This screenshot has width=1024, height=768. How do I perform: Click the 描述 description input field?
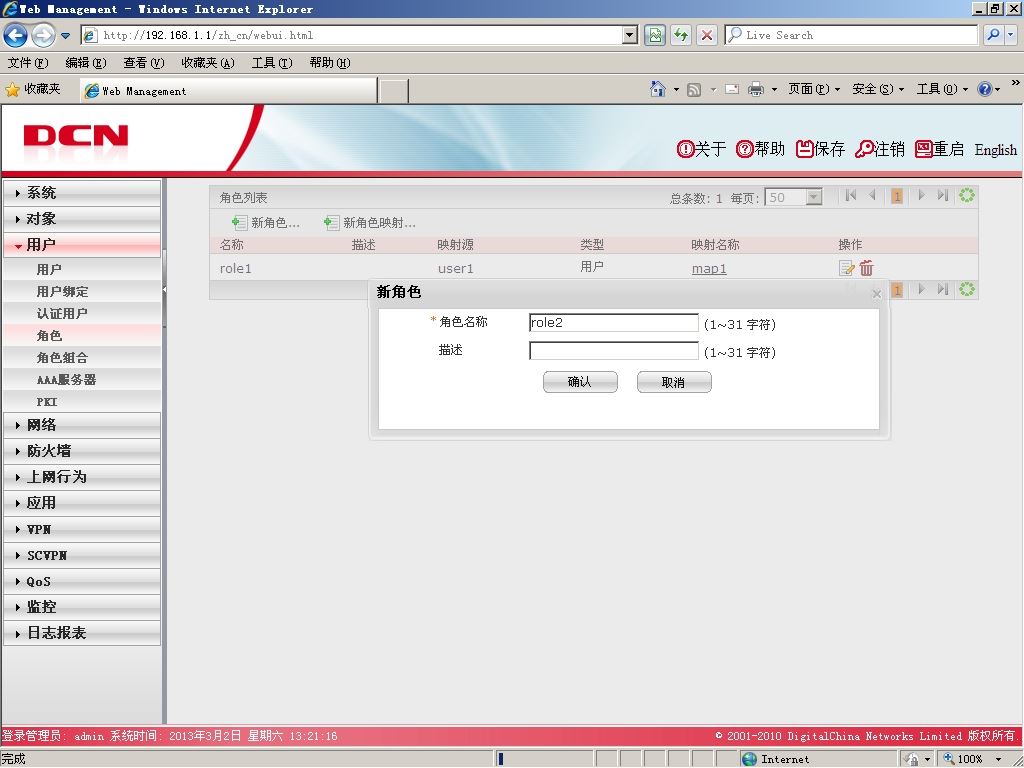click(x=614, y=351)
